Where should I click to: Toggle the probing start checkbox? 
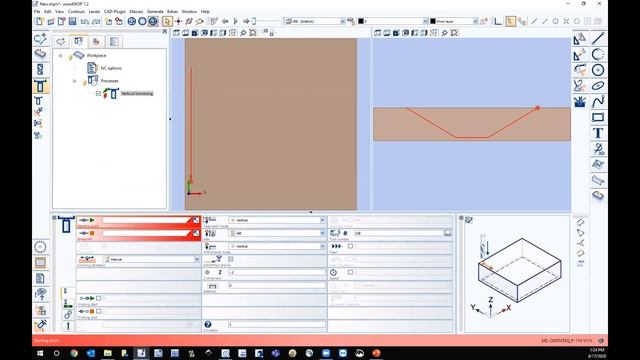(98, 298)
